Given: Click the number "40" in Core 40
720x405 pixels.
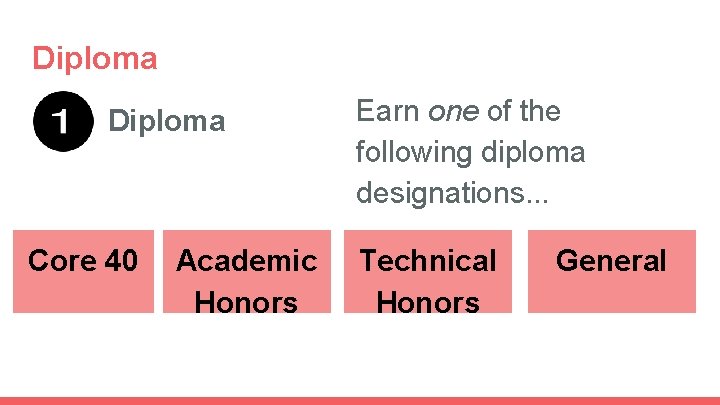Looking at the screenshot, I should coord(120,261).
